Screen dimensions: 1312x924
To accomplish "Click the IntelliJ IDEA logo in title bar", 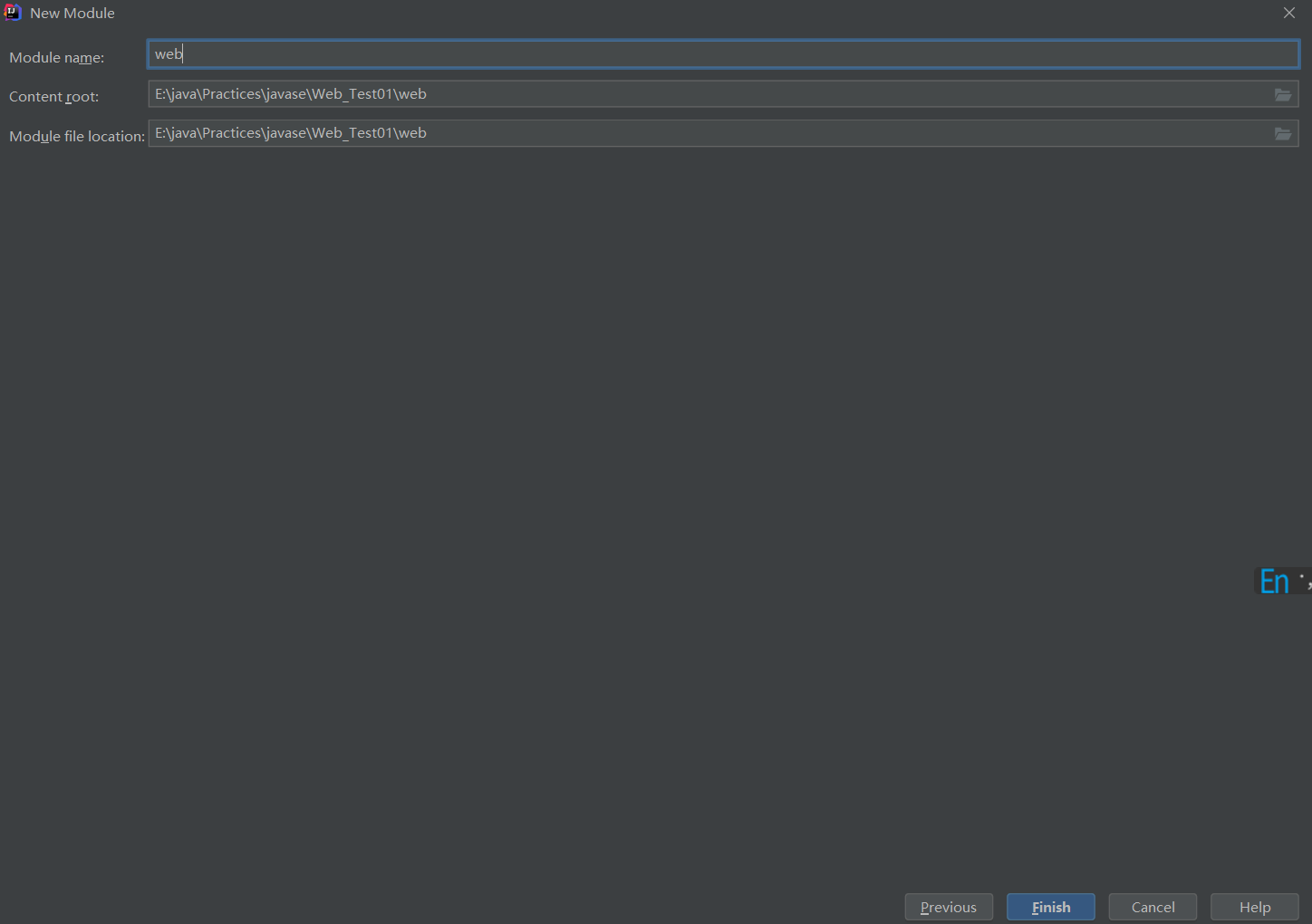I will [x=13, y=13].
